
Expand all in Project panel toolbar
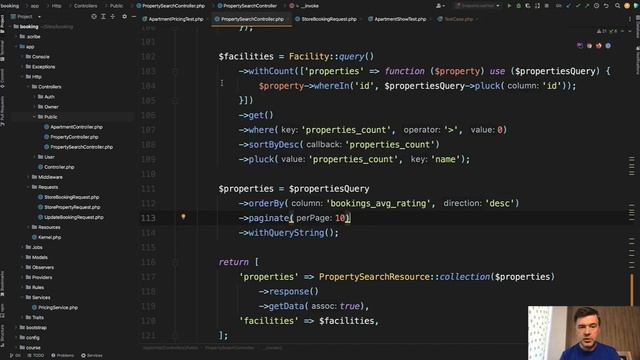103,16
